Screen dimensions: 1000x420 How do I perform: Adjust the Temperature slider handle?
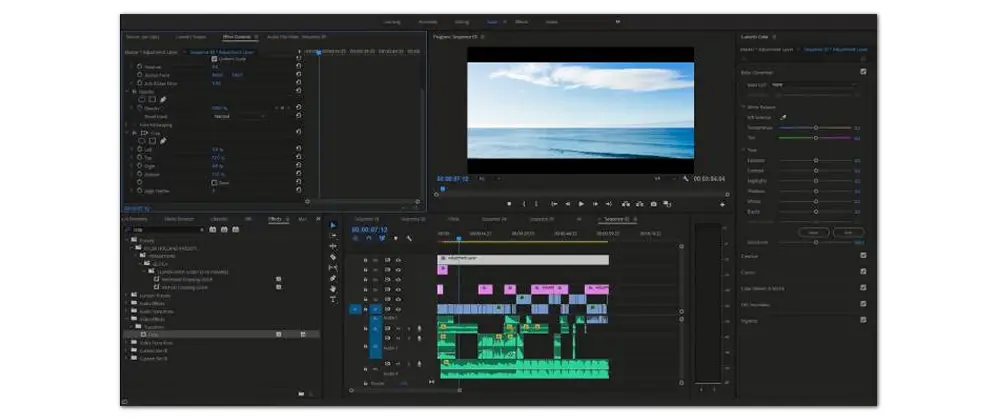point(816,127)
